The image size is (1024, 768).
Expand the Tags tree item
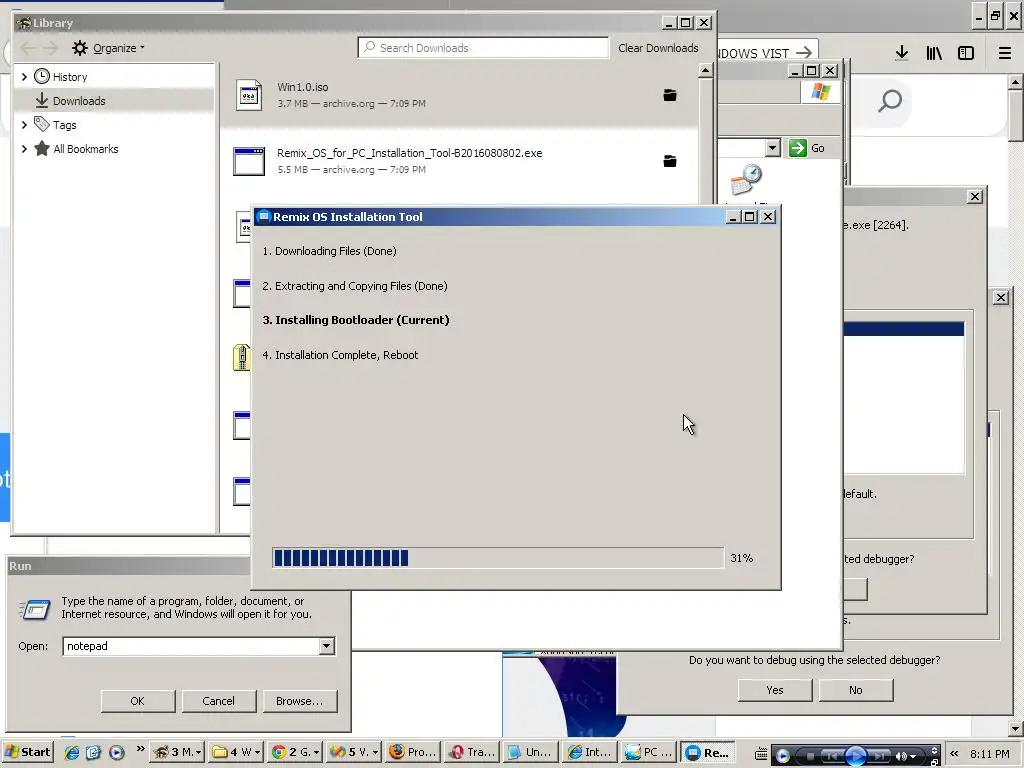coord(24,125)
